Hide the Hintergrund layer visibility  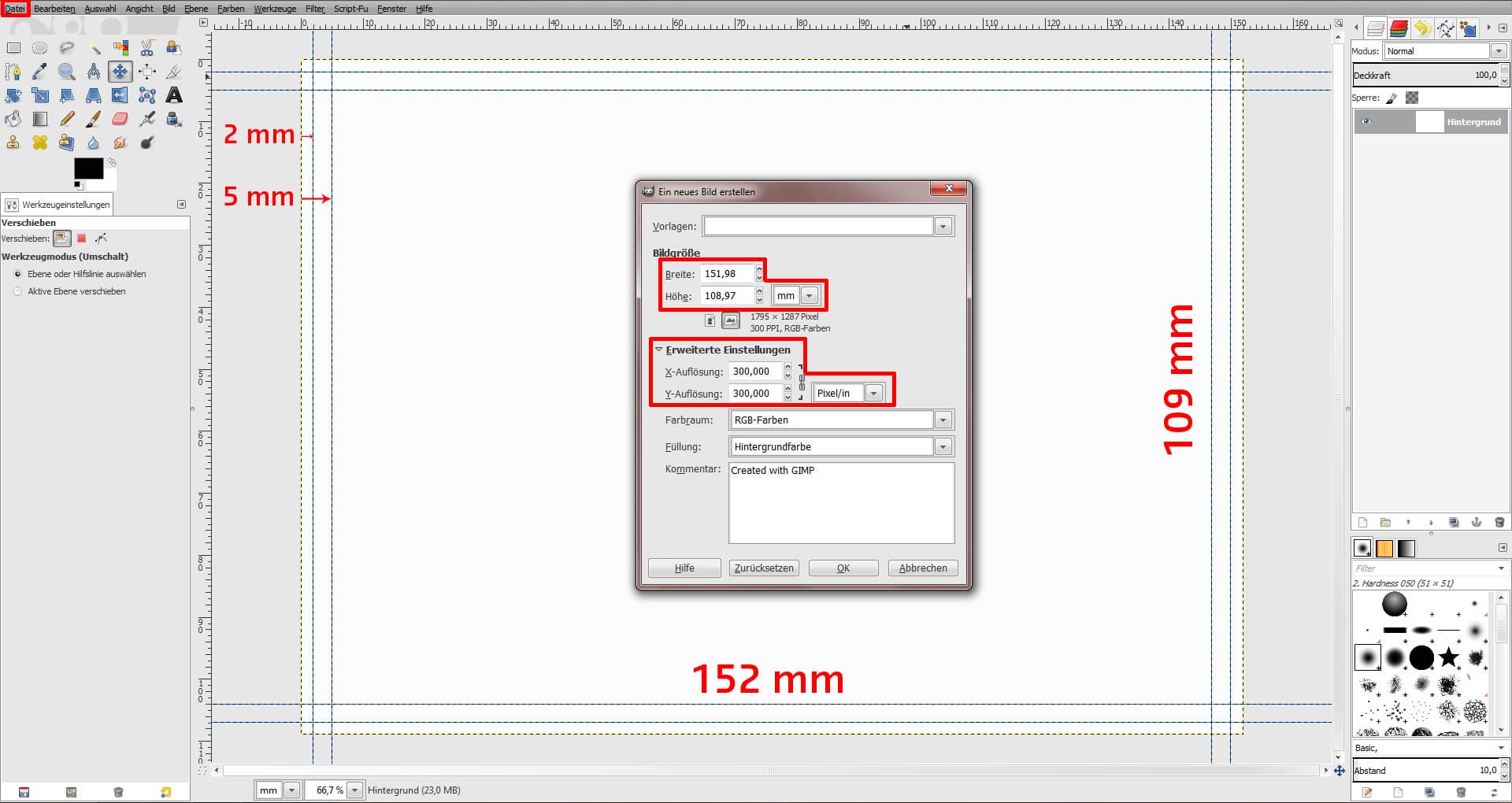1366,121
